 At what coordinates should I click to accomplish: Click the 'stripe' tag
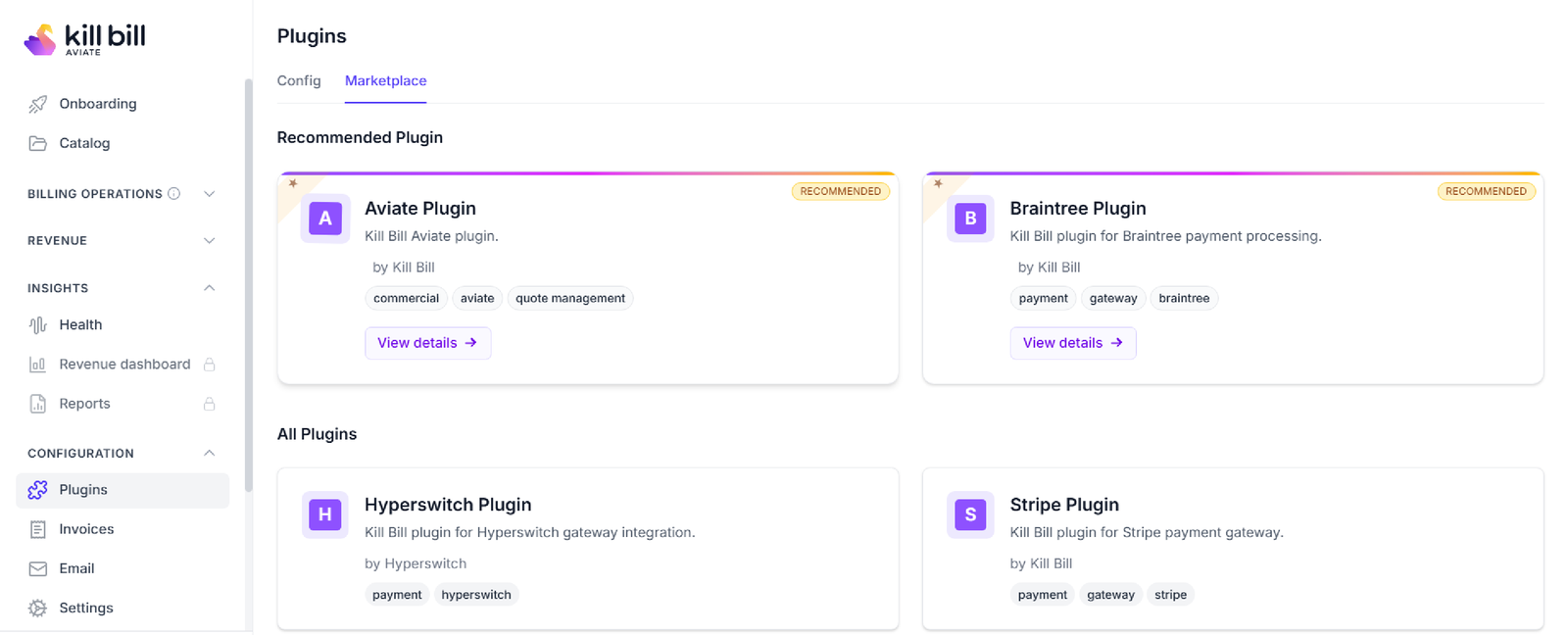(x=1170, y=595)
